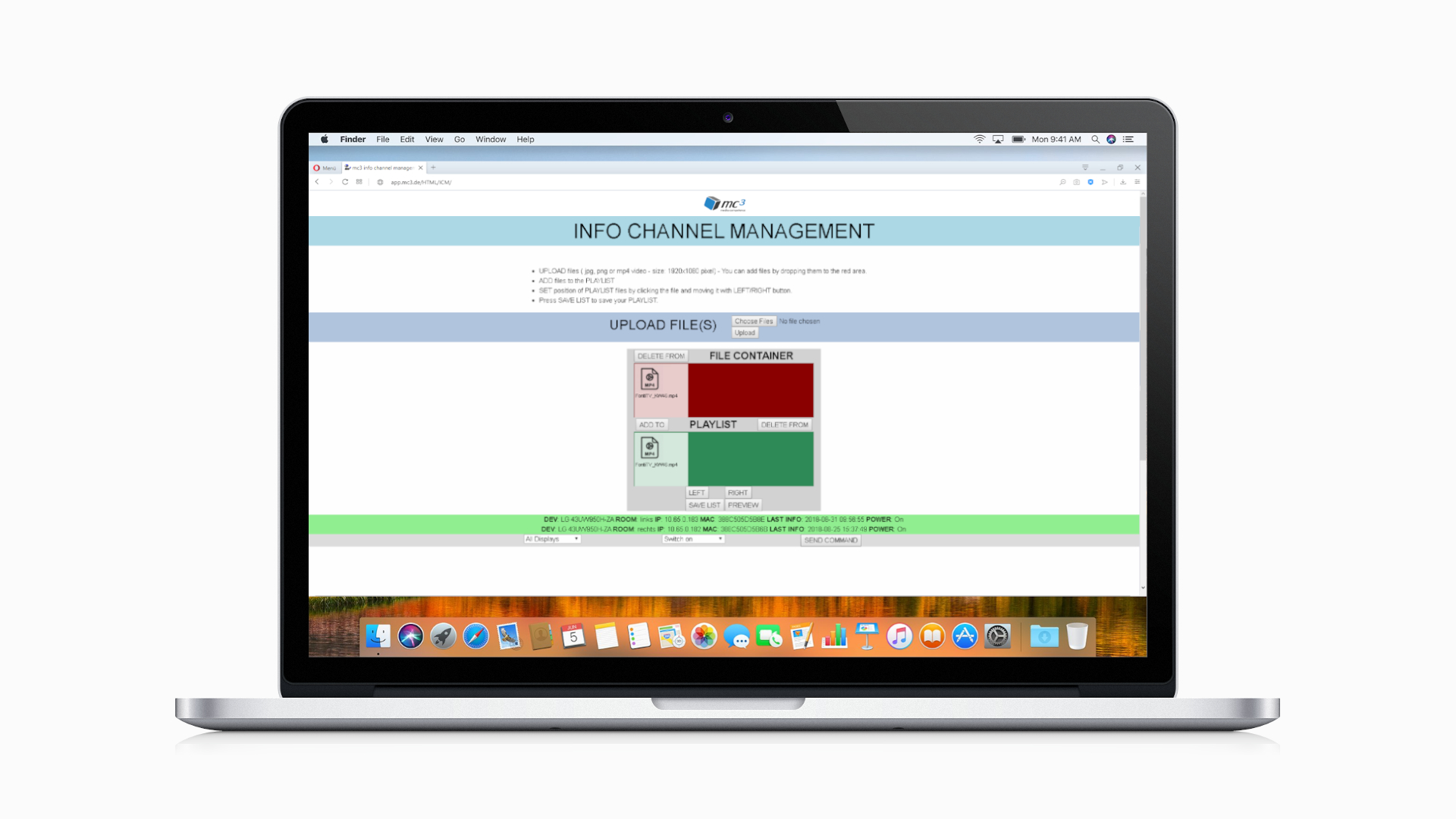This screenshot has width=1456, height=819.
Task: Switch to mc3 info channel manager tab
Action: click(382, 168)
